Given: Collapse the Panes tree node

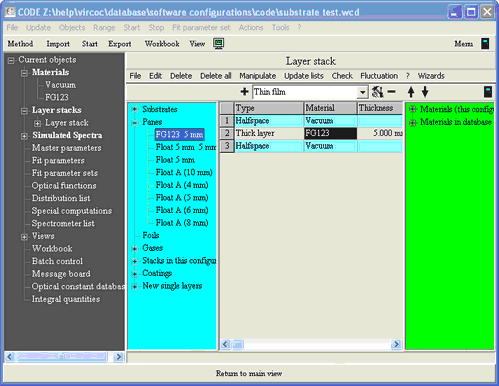Looking at the screenshot, I should pos(135,122).
